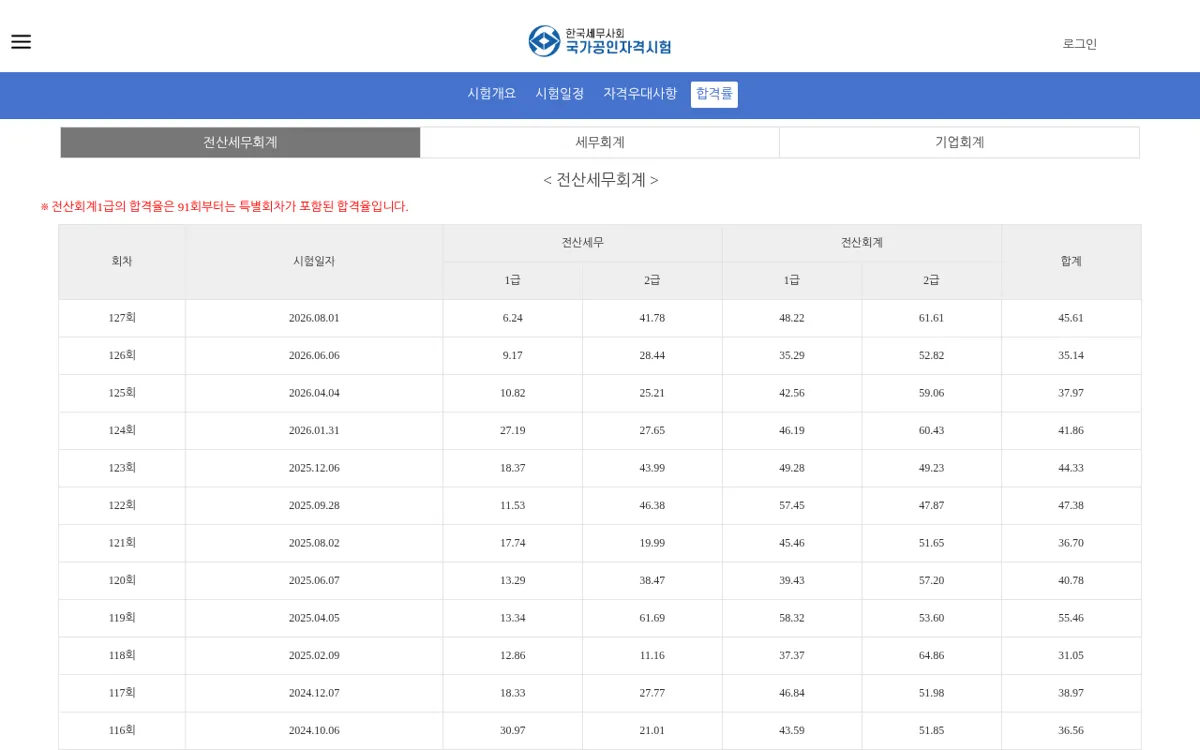
Task: Click the 시험일자 column header
Action: coord(314,261)
